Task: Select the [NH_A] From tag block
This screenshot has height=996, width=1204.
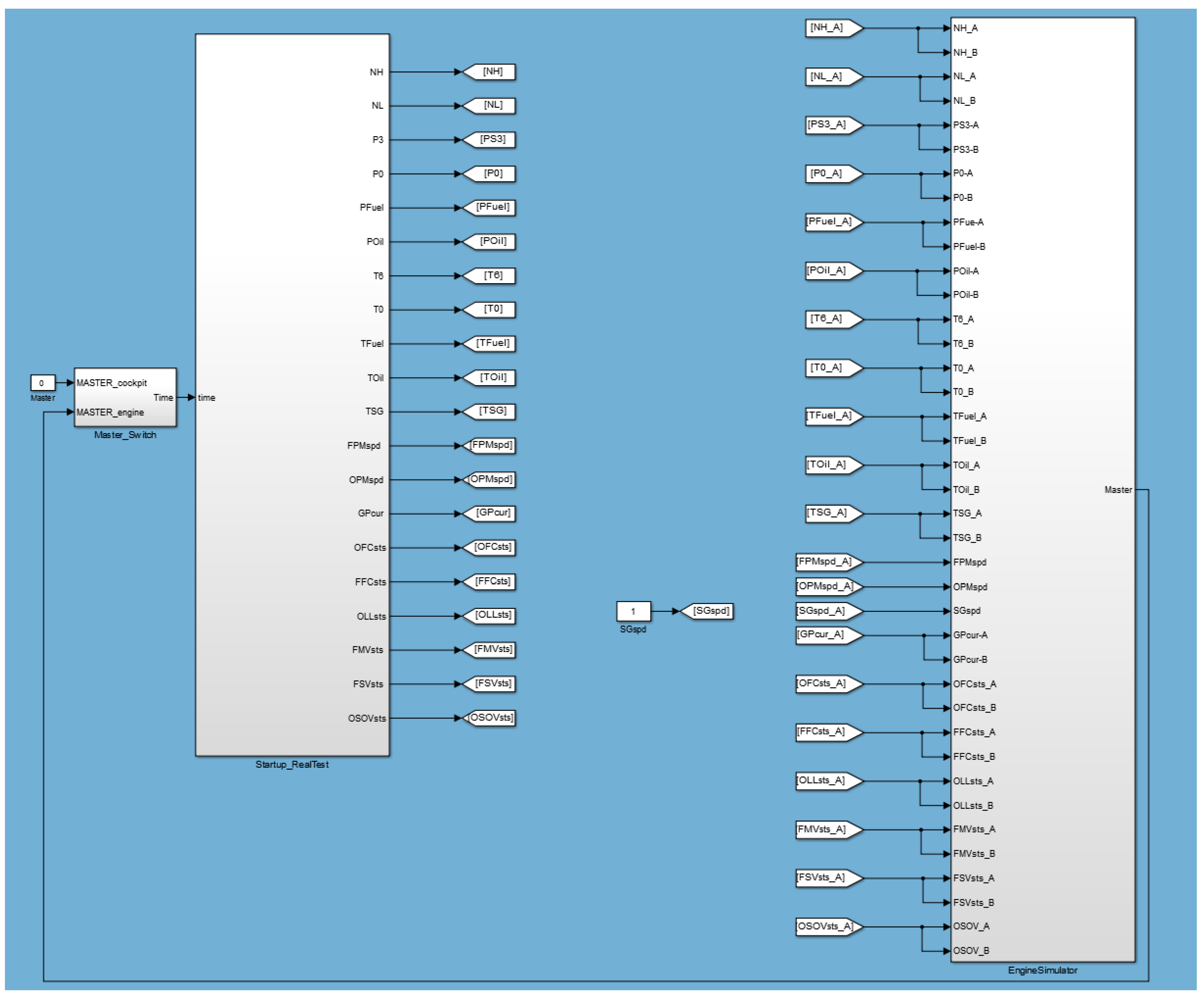Action: [831, 27]
